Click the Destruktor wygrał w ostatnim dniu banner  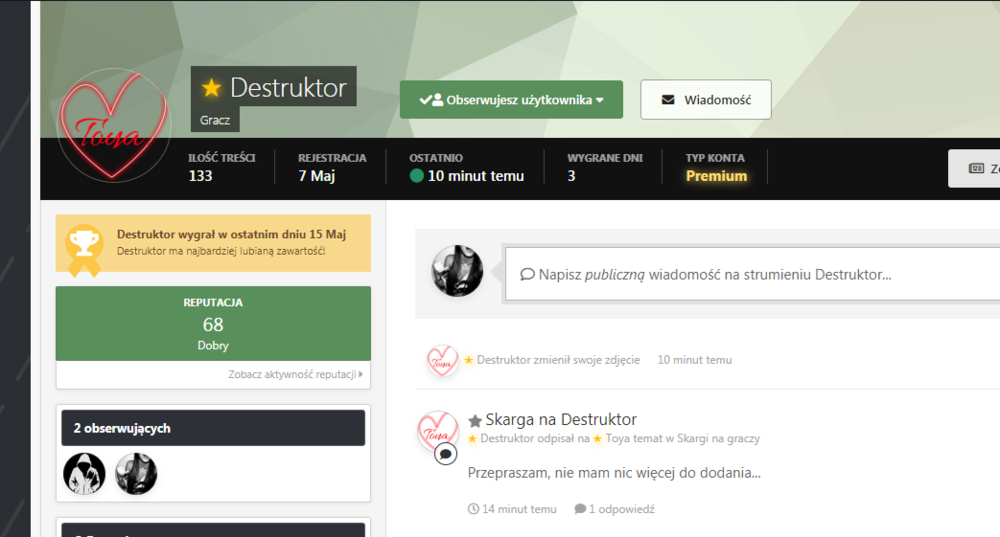(x=213, y=243)
